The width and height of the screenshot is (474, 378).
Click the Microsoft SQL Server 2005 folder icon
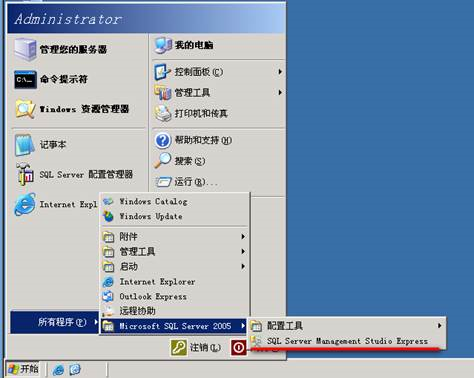tap(108, 326)
